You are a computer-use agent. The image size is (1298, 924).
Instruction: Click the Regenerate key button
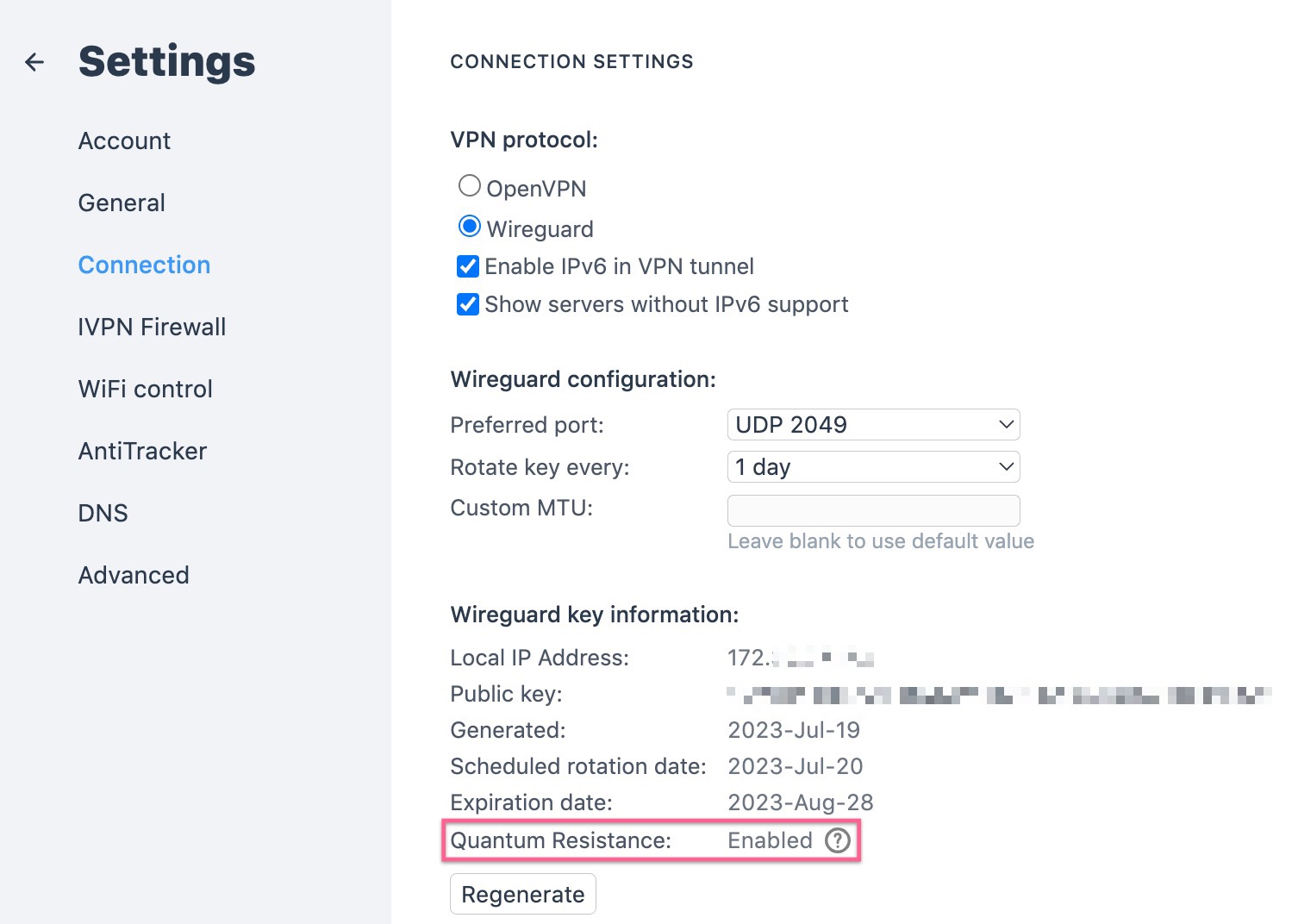point(522,895)
